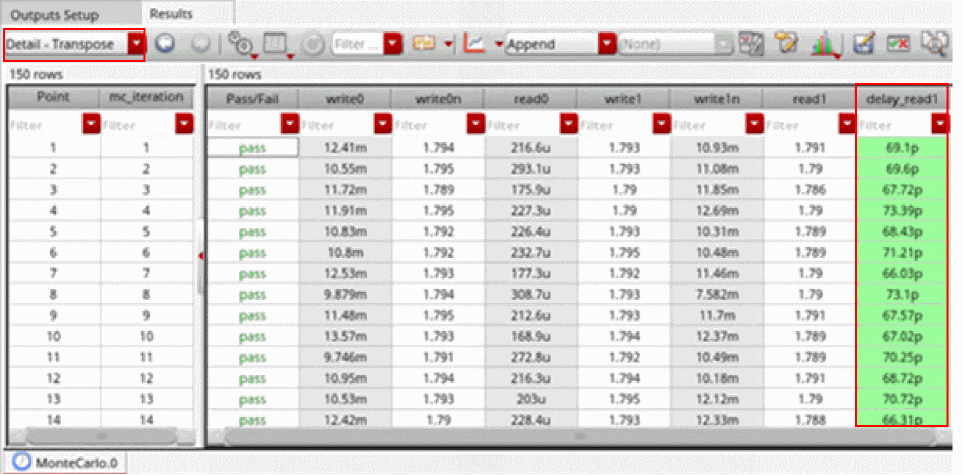Select the Results tab
Screen dimensions: 963x475
[x=173, y=14]
